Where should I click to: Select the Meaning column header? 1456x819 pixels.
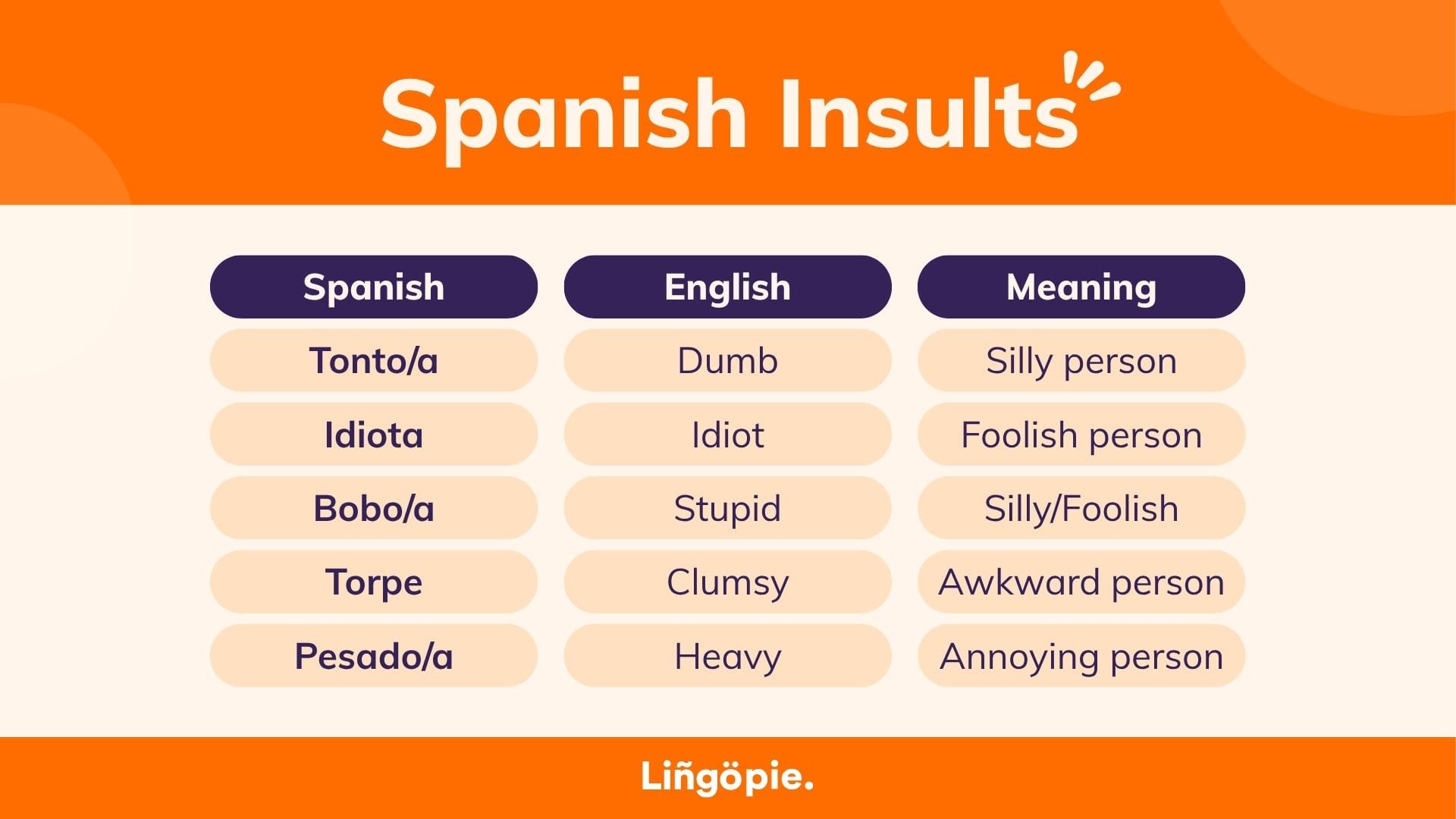point(1081,287)
